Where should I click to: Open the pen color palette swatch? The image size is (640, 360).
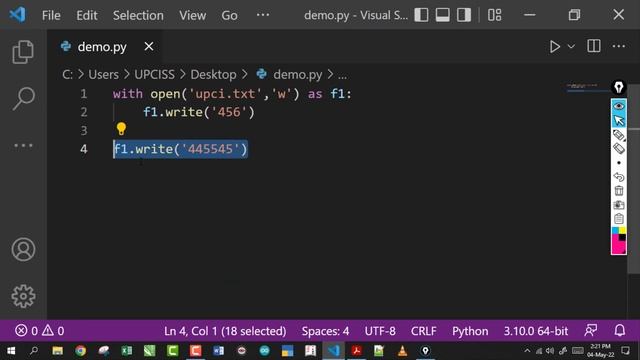click(x=619, y=240)
